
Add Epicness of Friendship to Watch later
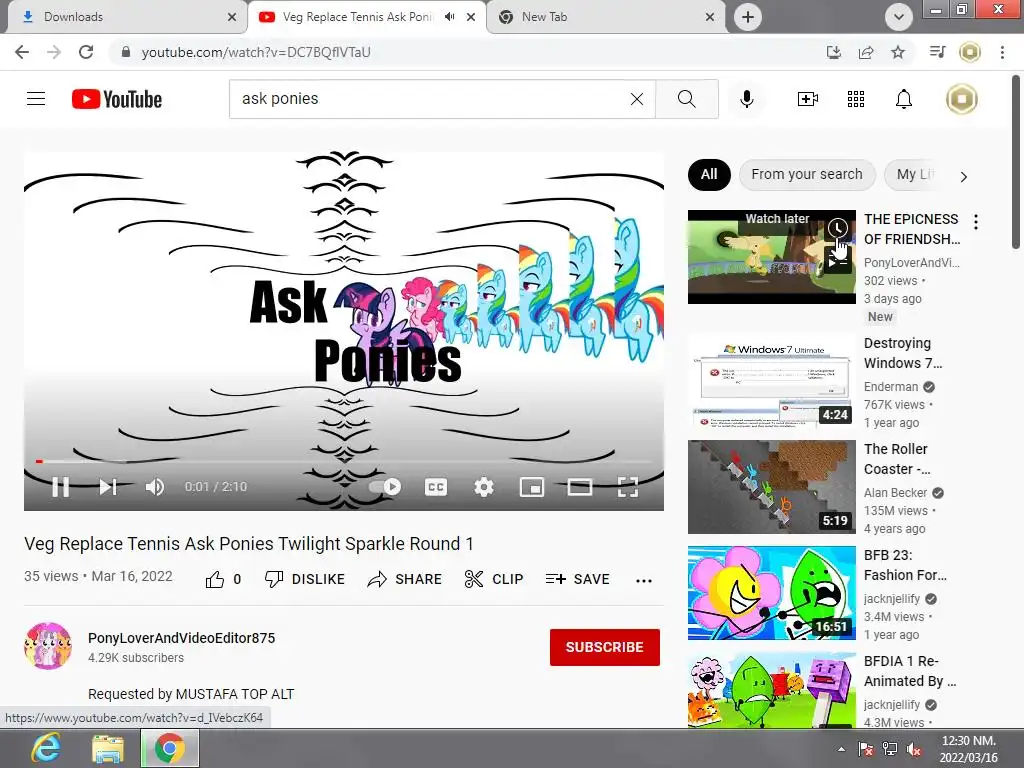838,227
